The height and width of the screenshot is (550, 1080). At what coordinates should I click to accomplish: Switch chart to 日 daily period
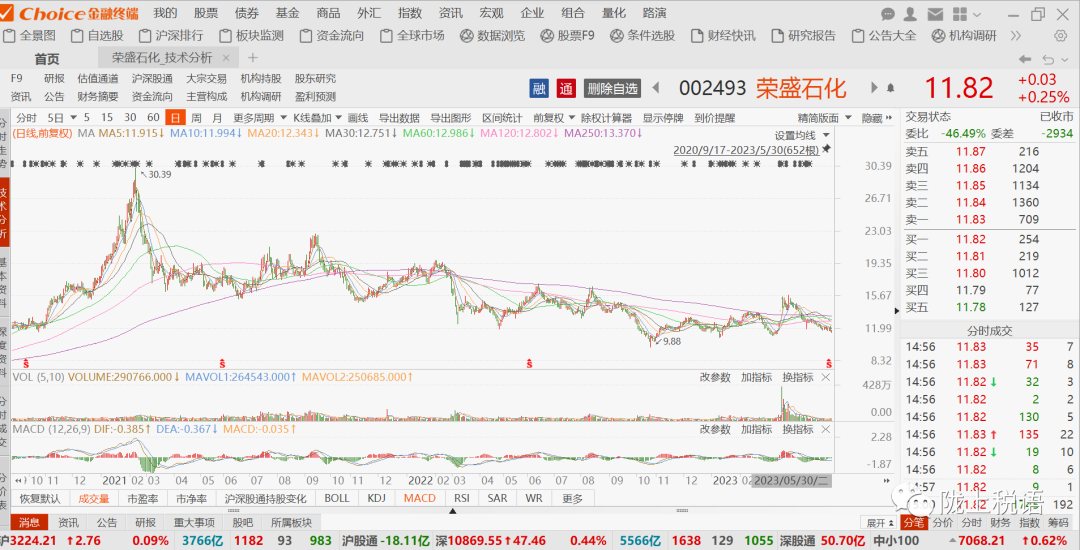177,118
